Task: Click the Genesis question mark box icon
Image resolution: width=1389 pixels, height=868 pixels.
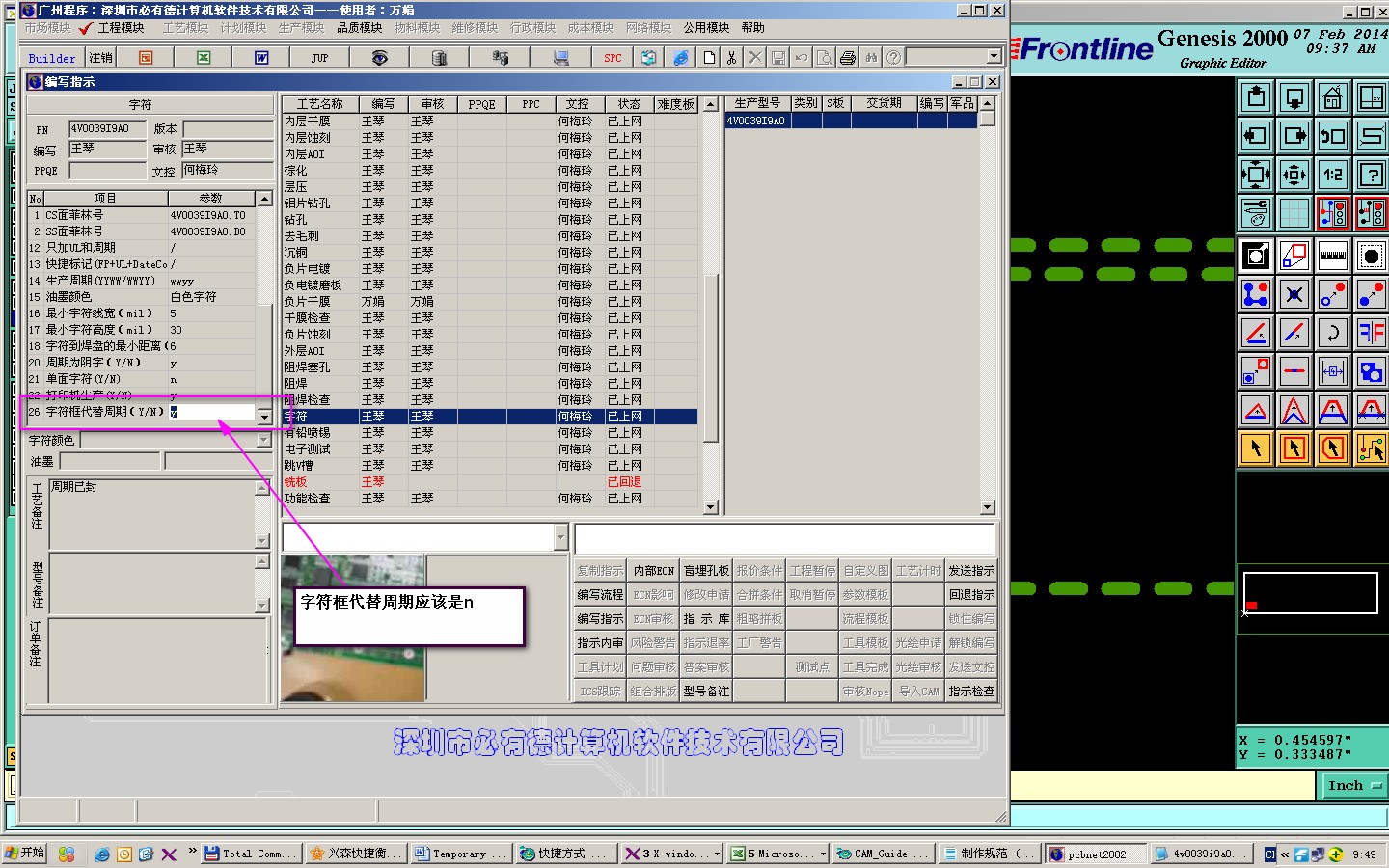Action: [1372, 175]
